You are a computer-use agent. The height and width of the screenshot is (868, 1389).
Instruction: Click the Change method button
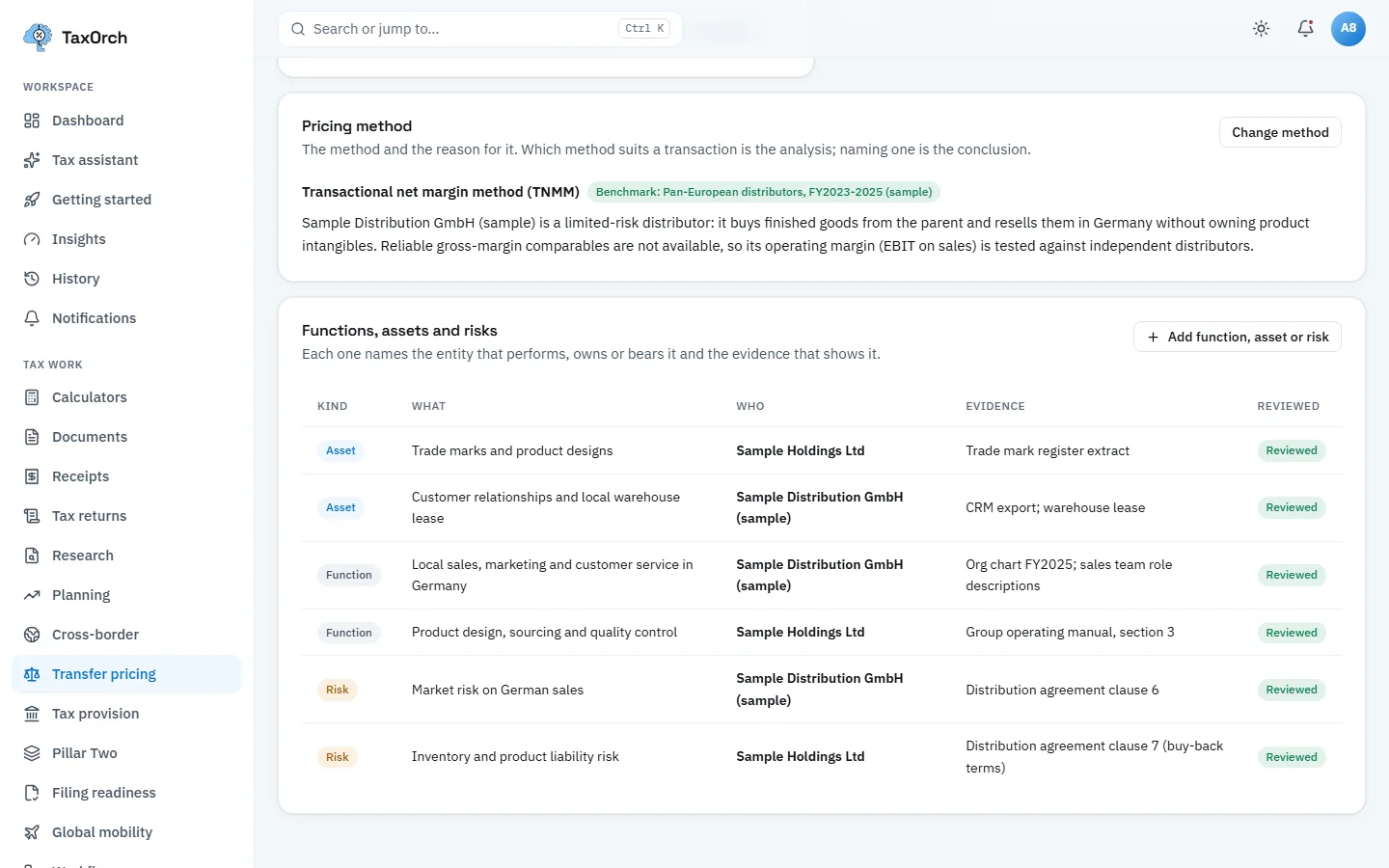coord(1280,132)
